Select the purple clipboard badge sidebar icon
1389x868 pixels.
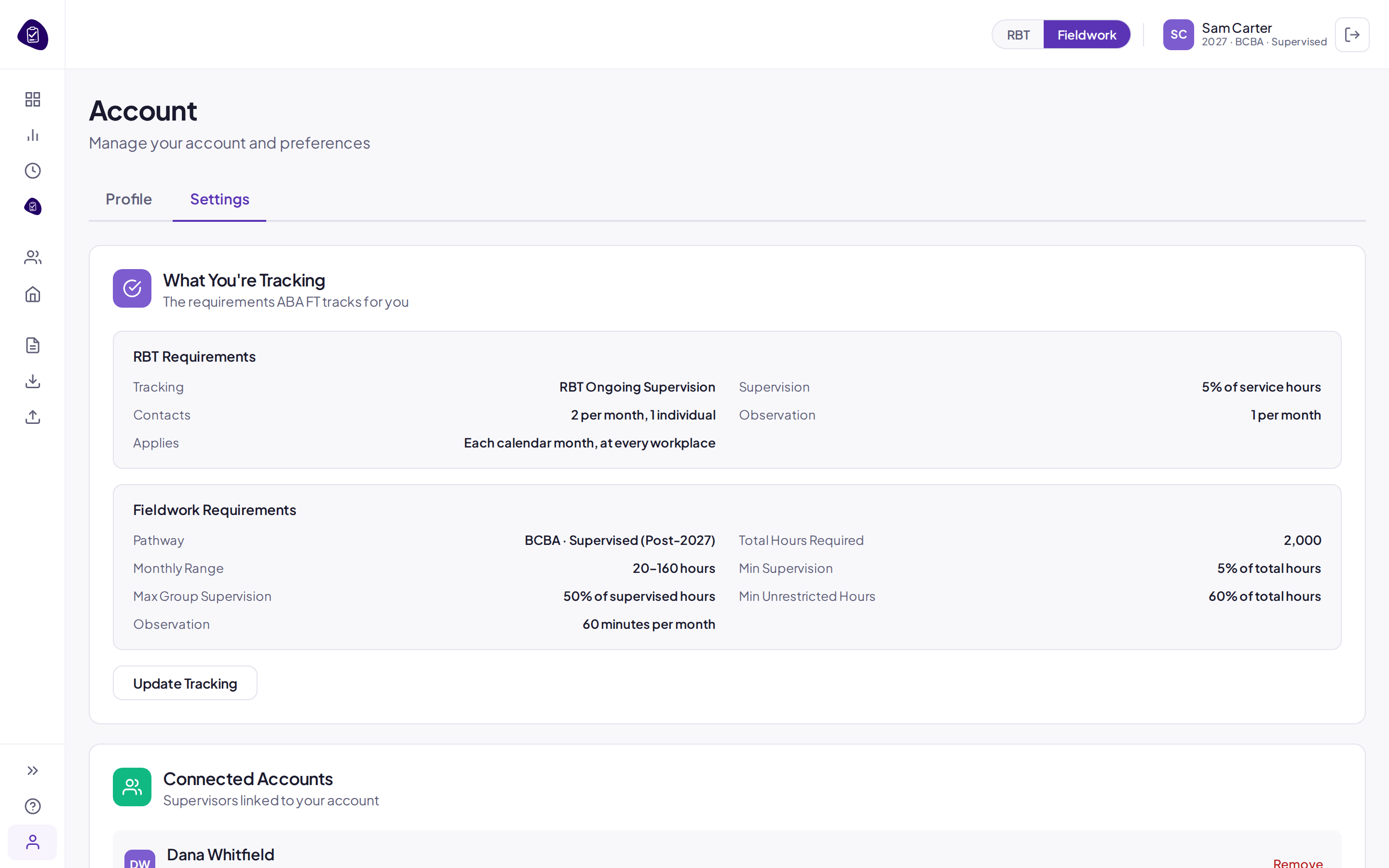pyautogui.click(x=33, y=206)
